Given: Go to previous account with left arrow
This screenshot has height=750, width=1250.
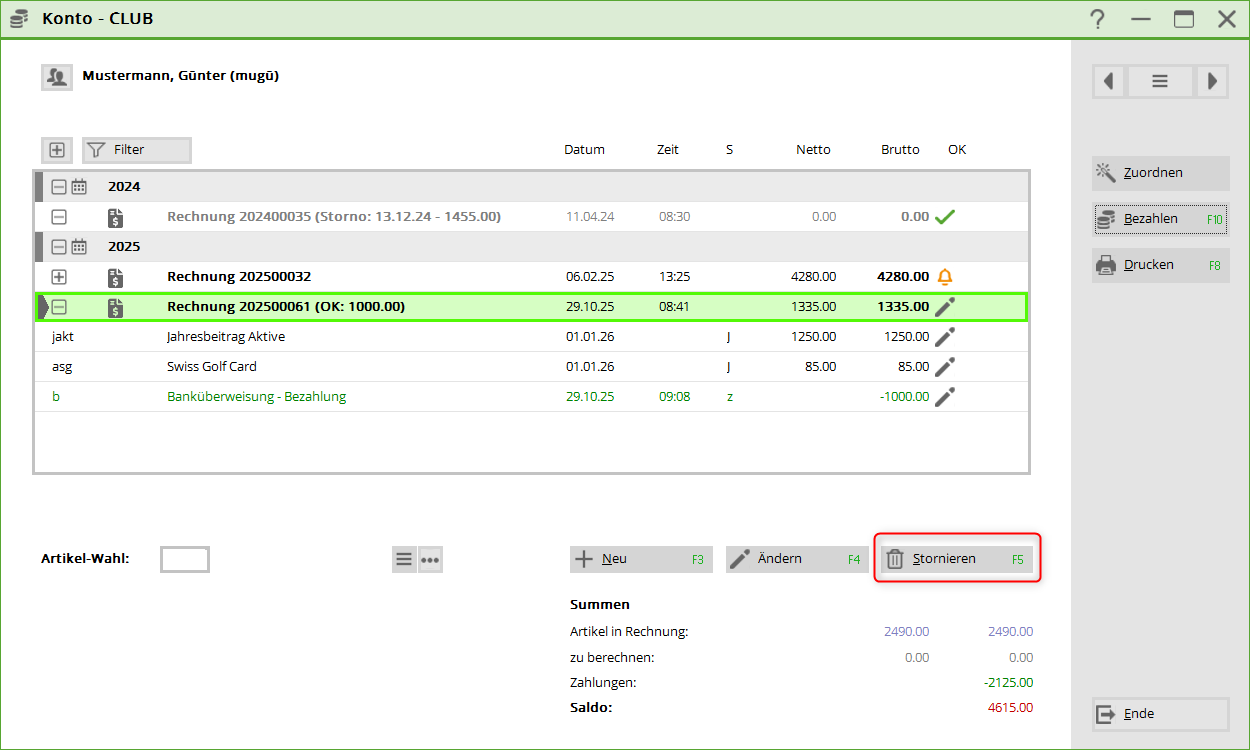Looking at the screenshot, I should tap(1108, 82).
